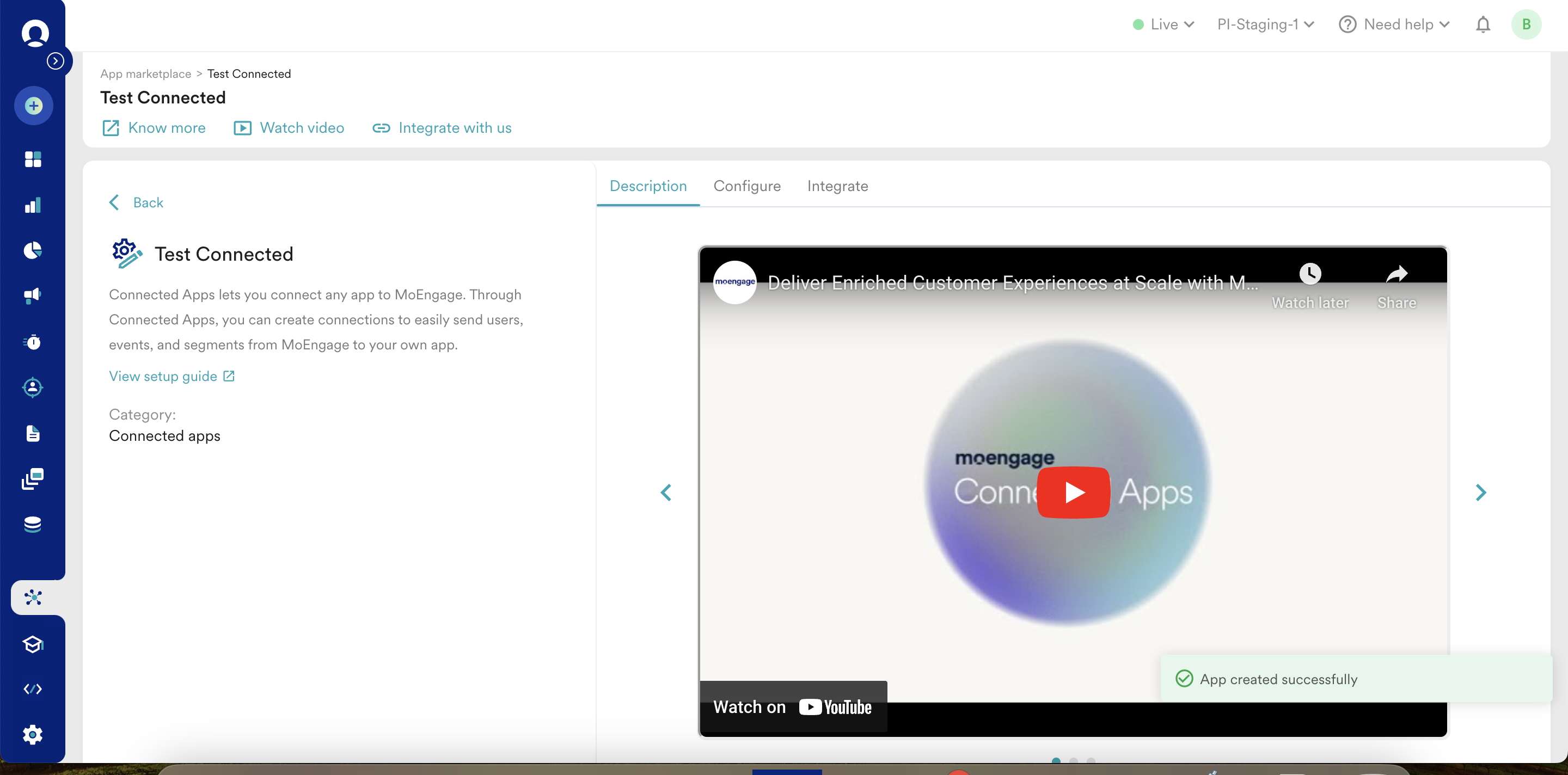This screenshot has width=1568, height=775.
Task: Switch to the Integrate tab
Action: (x=837, y=186)
